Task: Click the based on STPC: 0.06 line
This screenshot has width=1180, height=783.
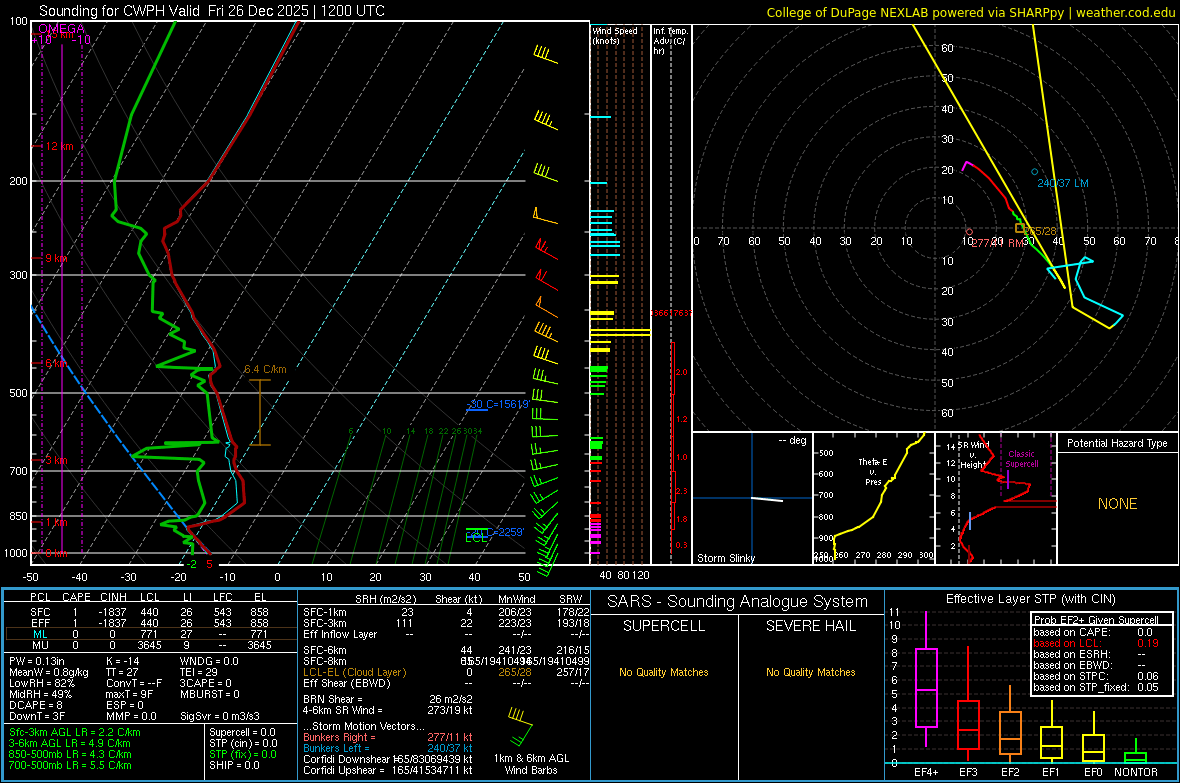Action: [x=1096, y=676]
